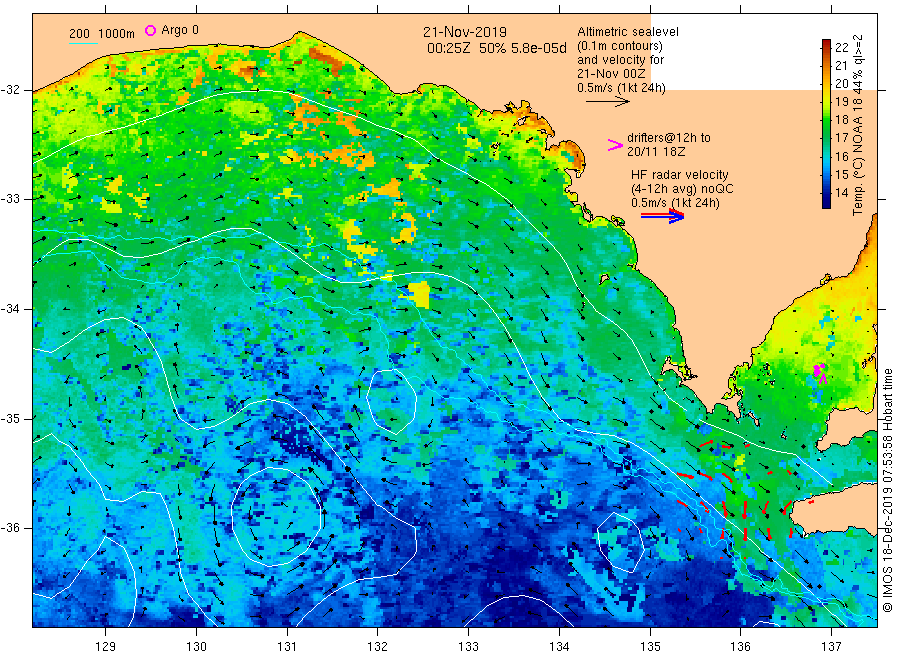Click the cyan 200m isobath legend line

point(83,43)
